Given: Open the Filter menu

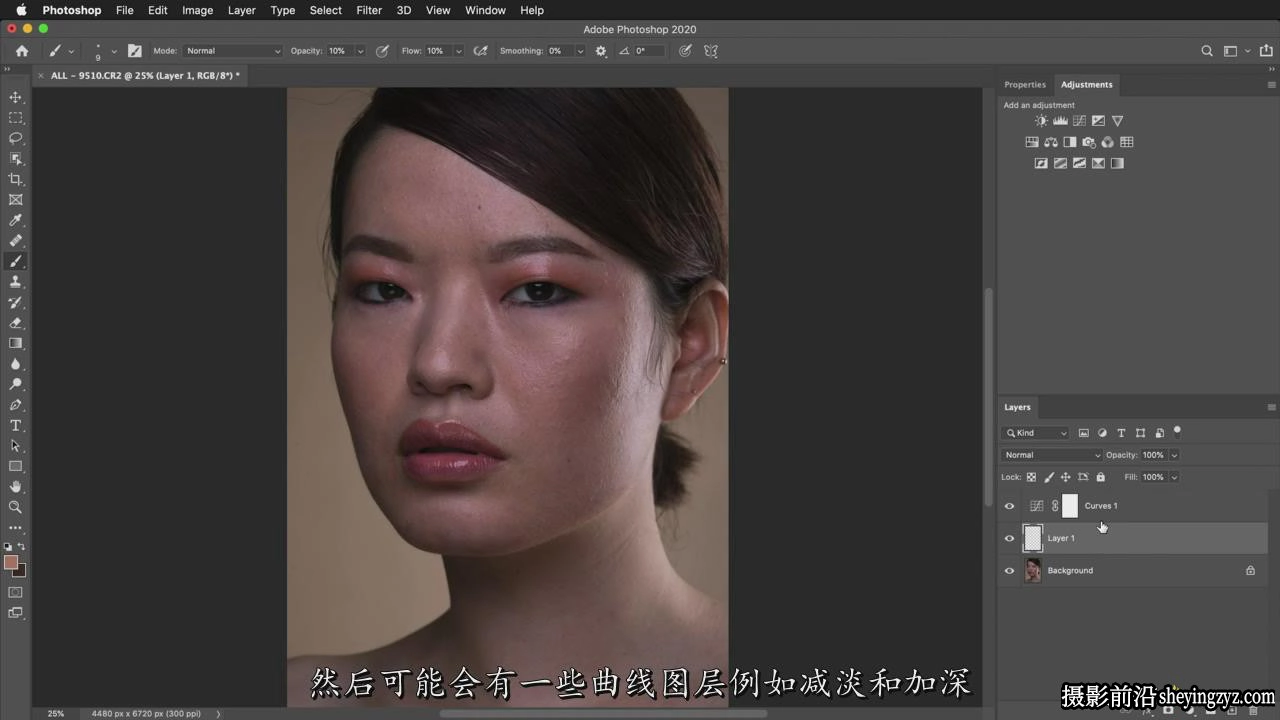Looking at the screenshot, I should click(369, 10).
